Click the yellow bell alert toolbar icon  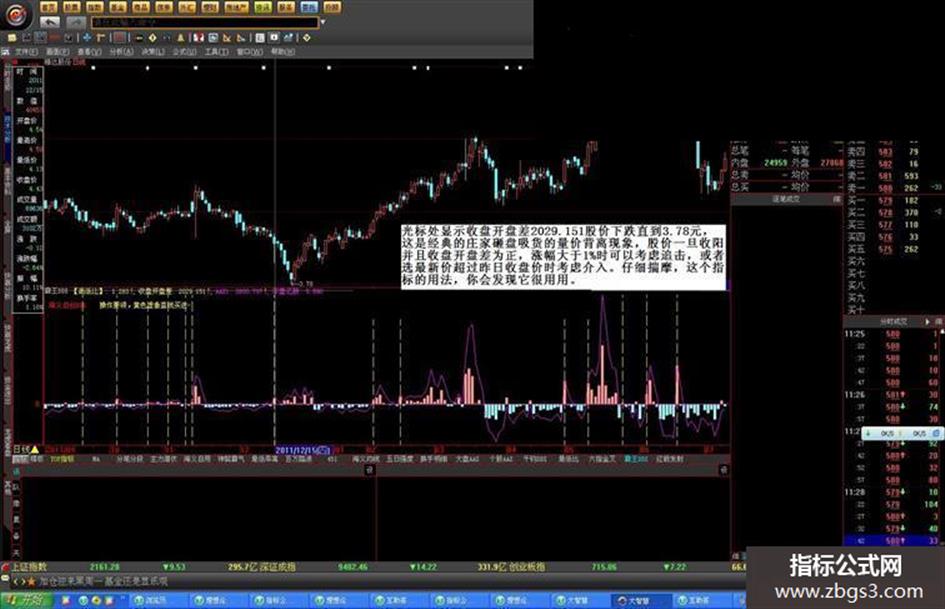pos(180,37)
